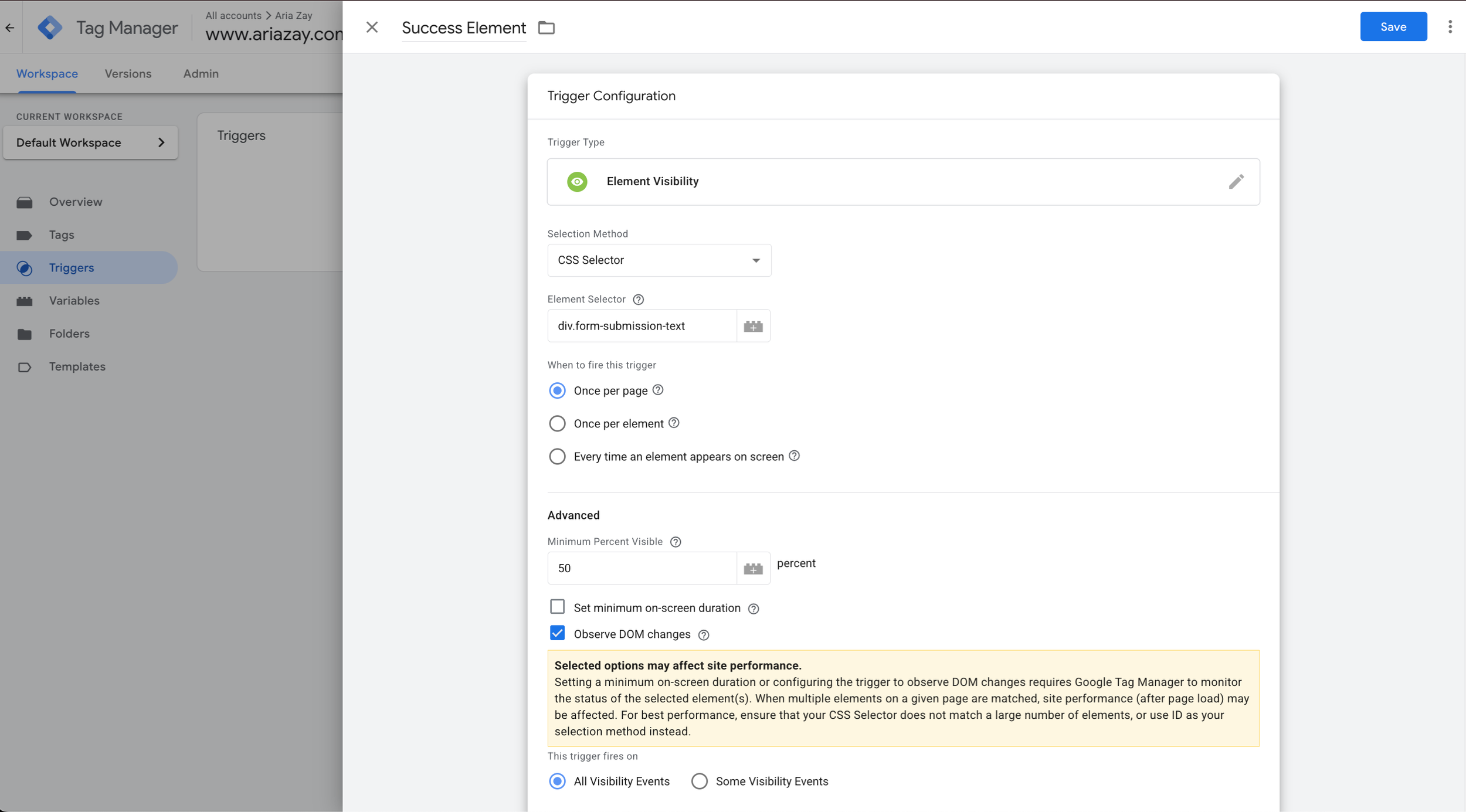The image size is (1466, 812).
Task: Choose Some Visibility Events option
Action: [699, 781]
